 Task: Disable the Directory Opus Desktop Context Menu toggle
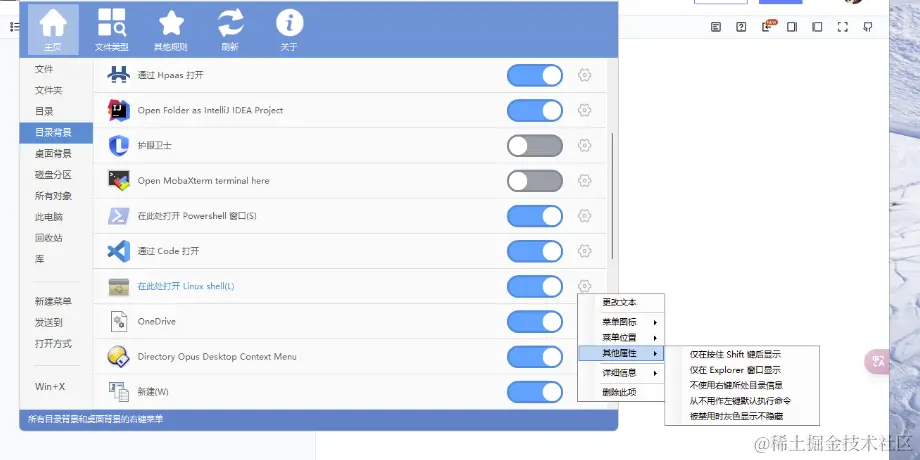coord(535,357)
